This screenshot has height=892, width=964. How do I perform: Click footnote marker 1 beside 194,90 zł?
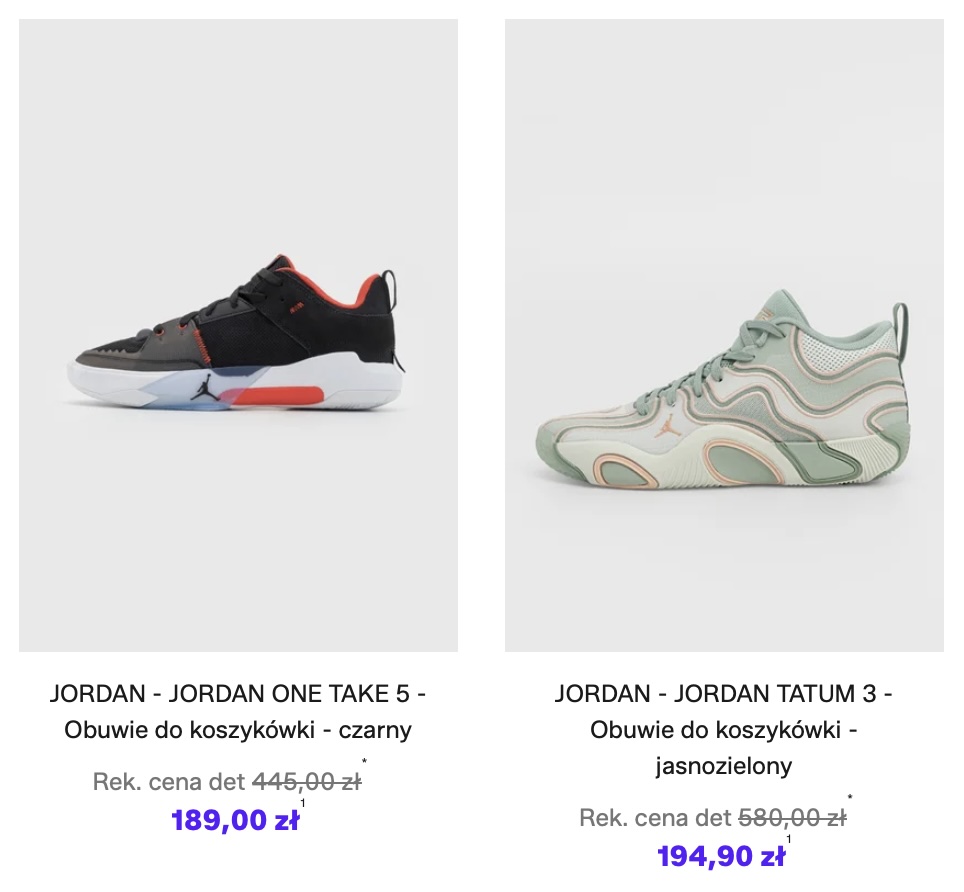(789, 839)
